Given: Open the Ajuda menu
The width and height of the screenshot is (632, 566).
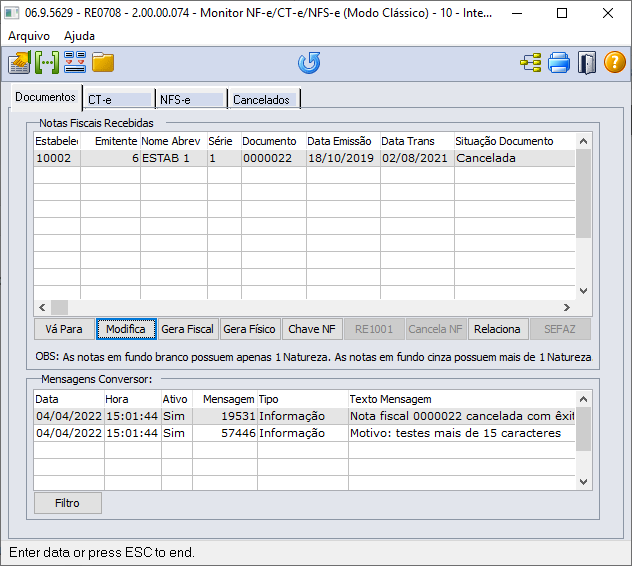Looking at the screenshot, I should pos(79,36).
